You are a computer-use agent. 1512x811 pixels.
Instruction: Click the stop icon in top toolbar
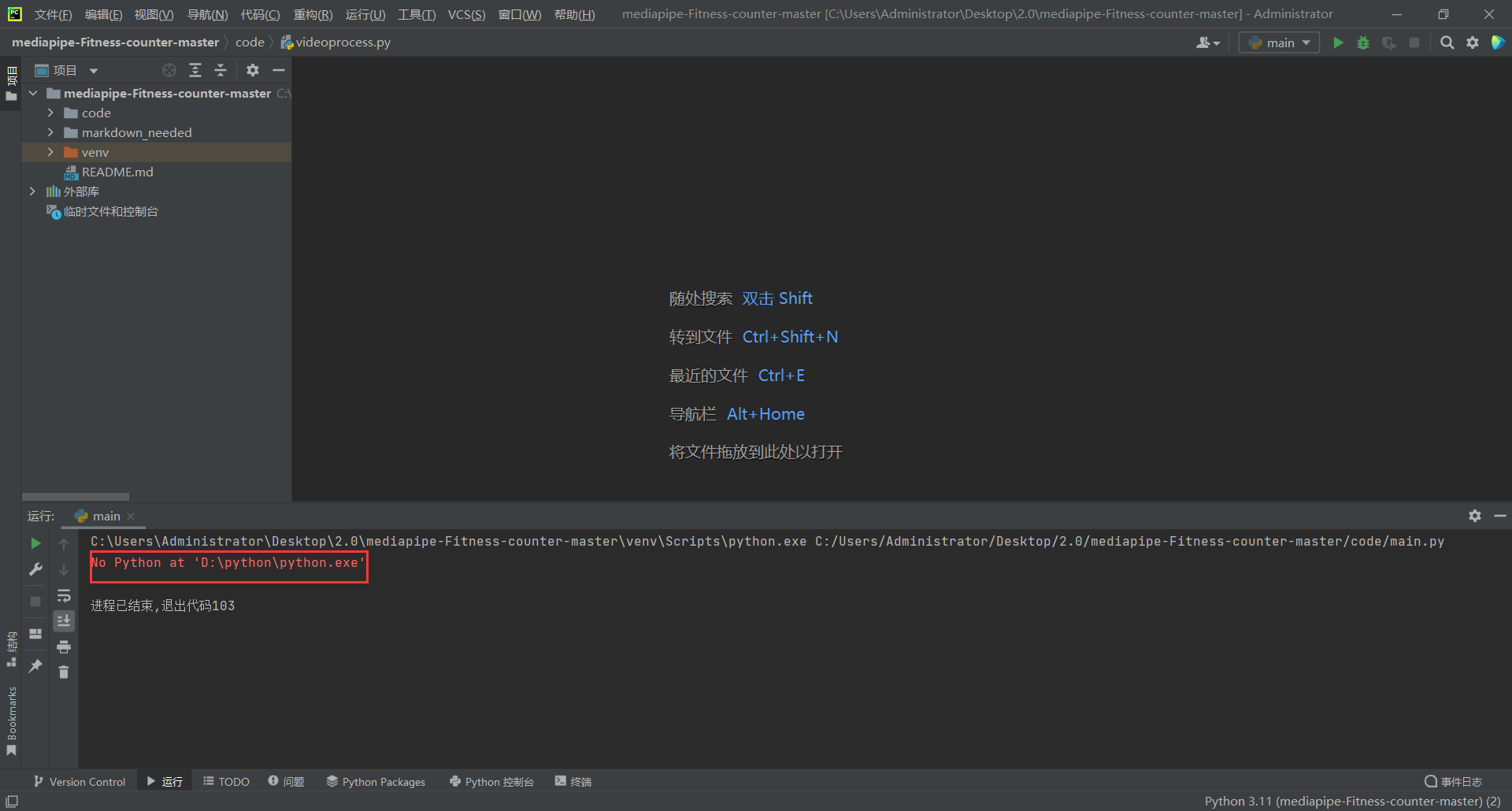coord(1414,43)
